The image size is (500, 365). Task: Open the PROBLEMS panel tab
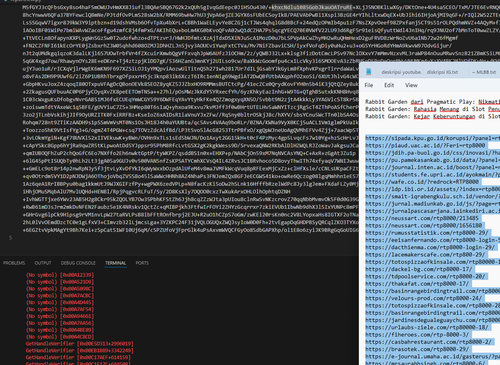click(x=14, y=263)
